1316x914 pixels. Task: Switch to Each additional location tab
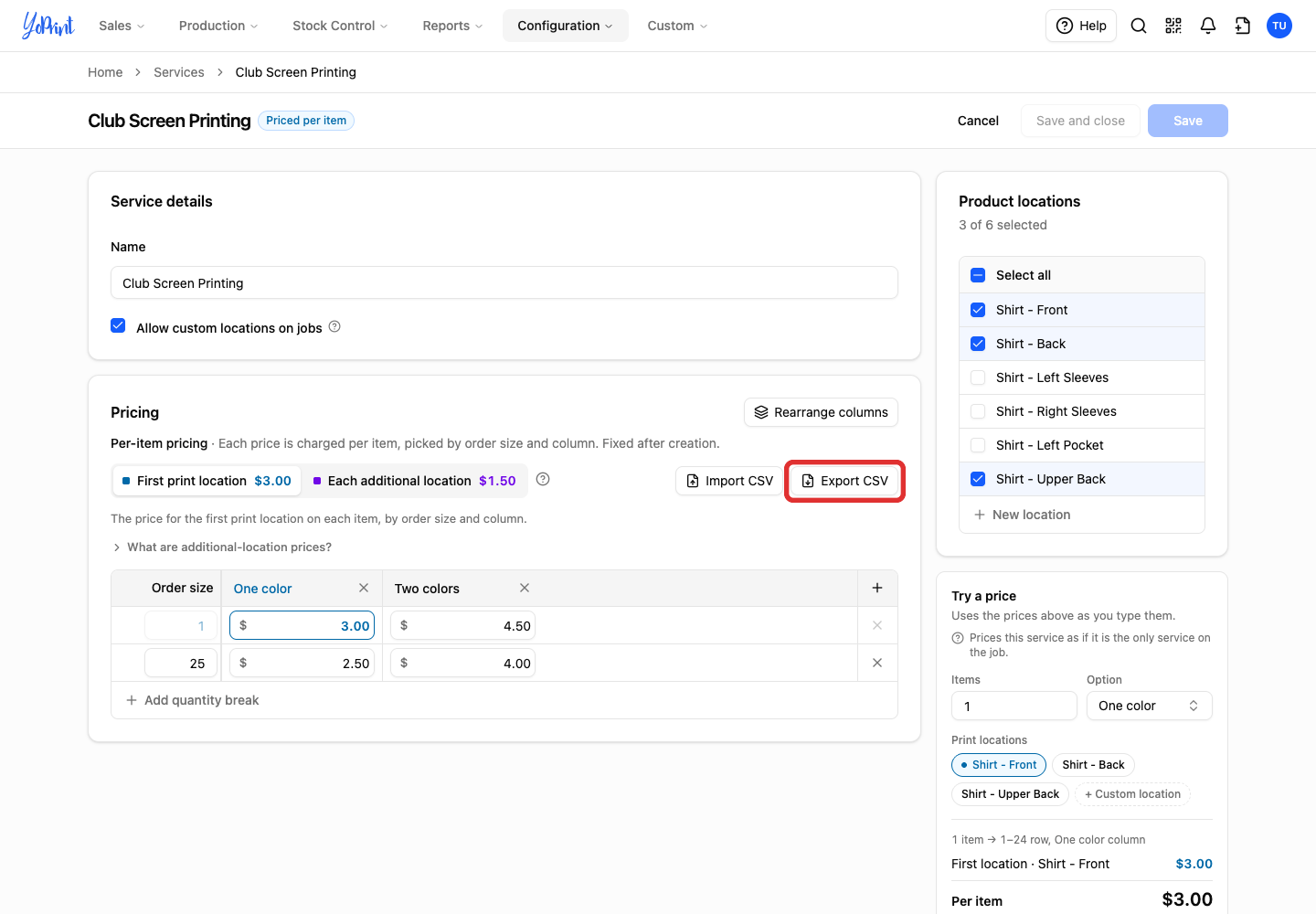[x=415, y=481]
